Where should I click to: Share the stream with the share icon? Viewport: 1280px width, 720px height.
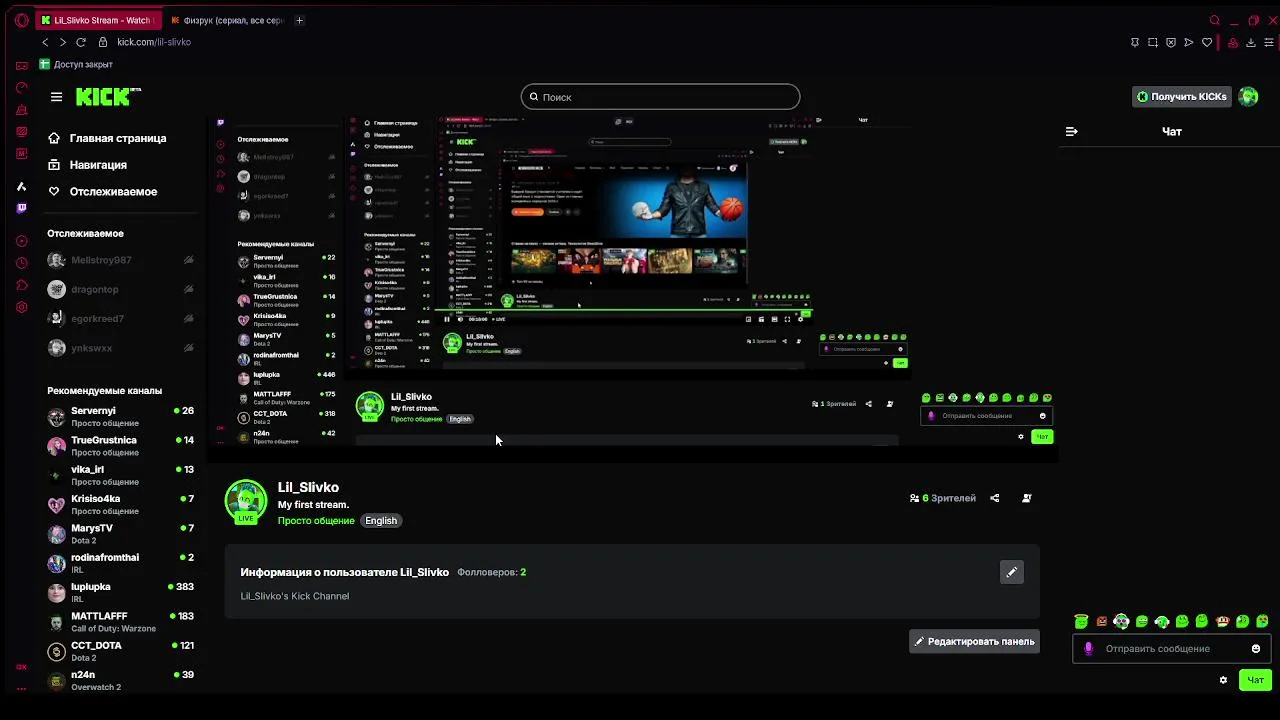tap(994, 498)
